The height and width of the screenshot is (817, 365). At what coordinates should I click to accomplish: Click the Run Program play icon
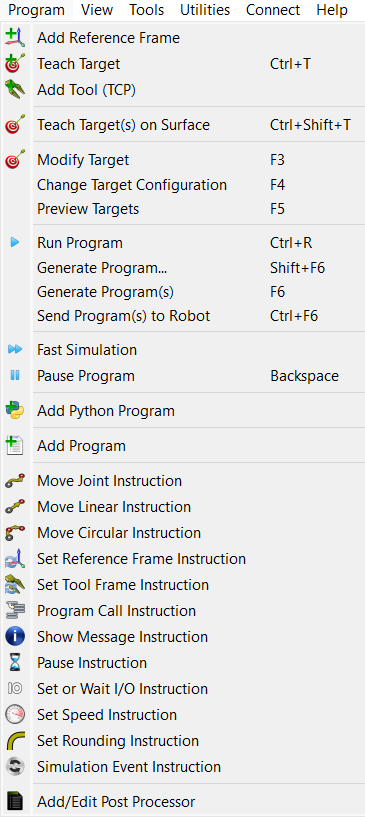[15, 243]
